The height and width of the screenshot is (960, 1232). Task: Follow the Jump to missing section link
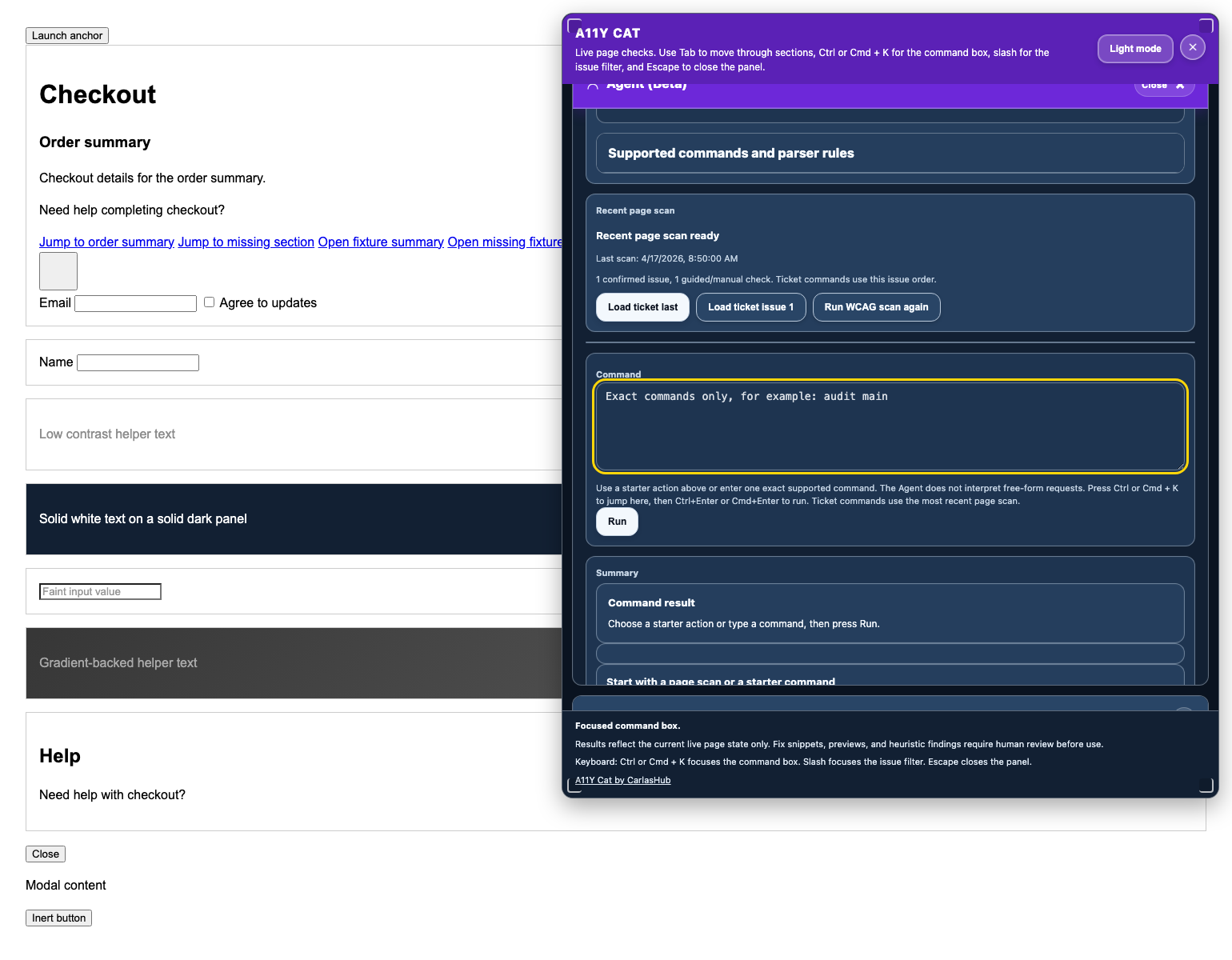point(246,242)
